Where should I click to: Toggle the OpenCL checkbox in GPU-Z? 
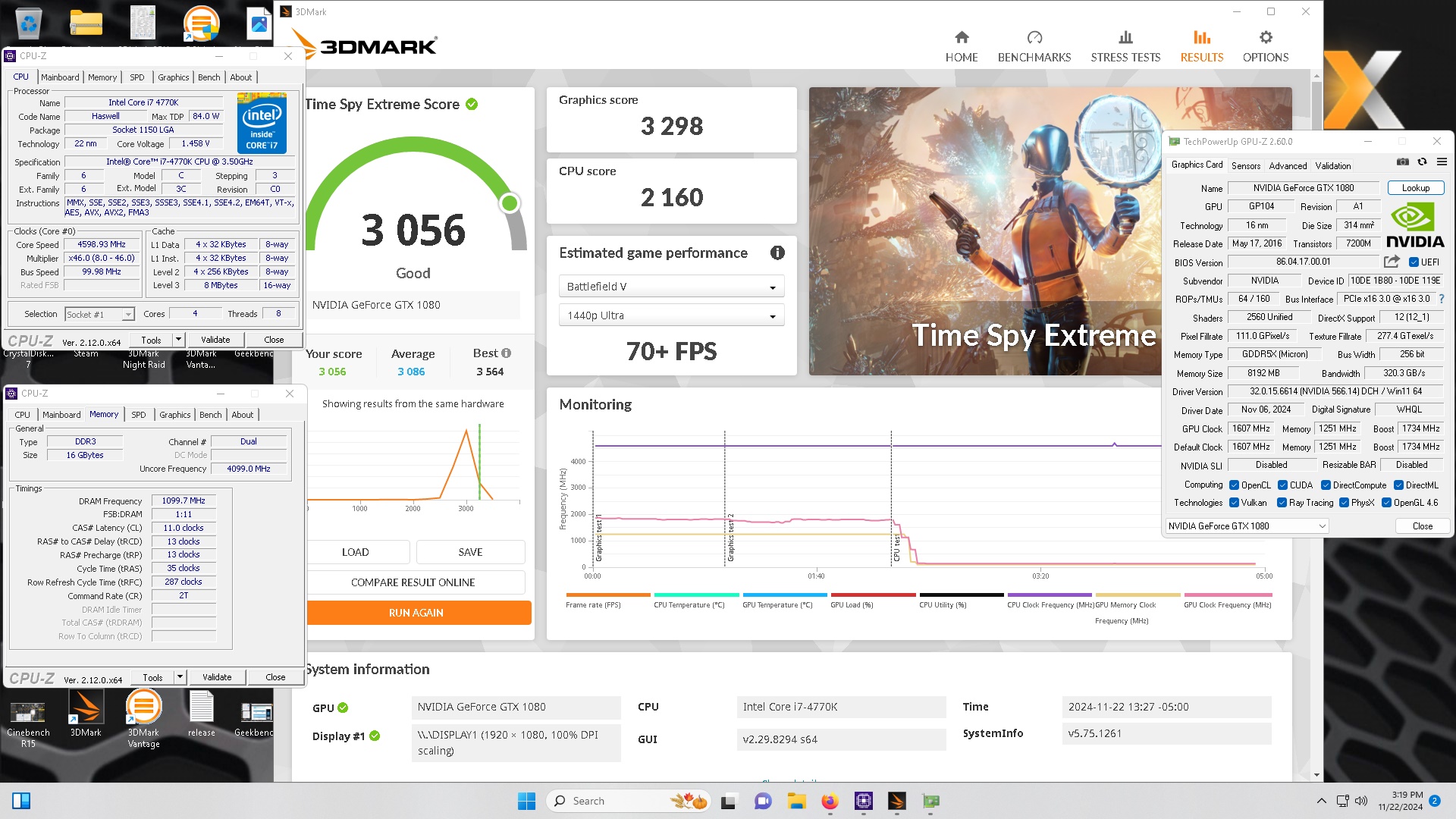tap(1235, 485)
